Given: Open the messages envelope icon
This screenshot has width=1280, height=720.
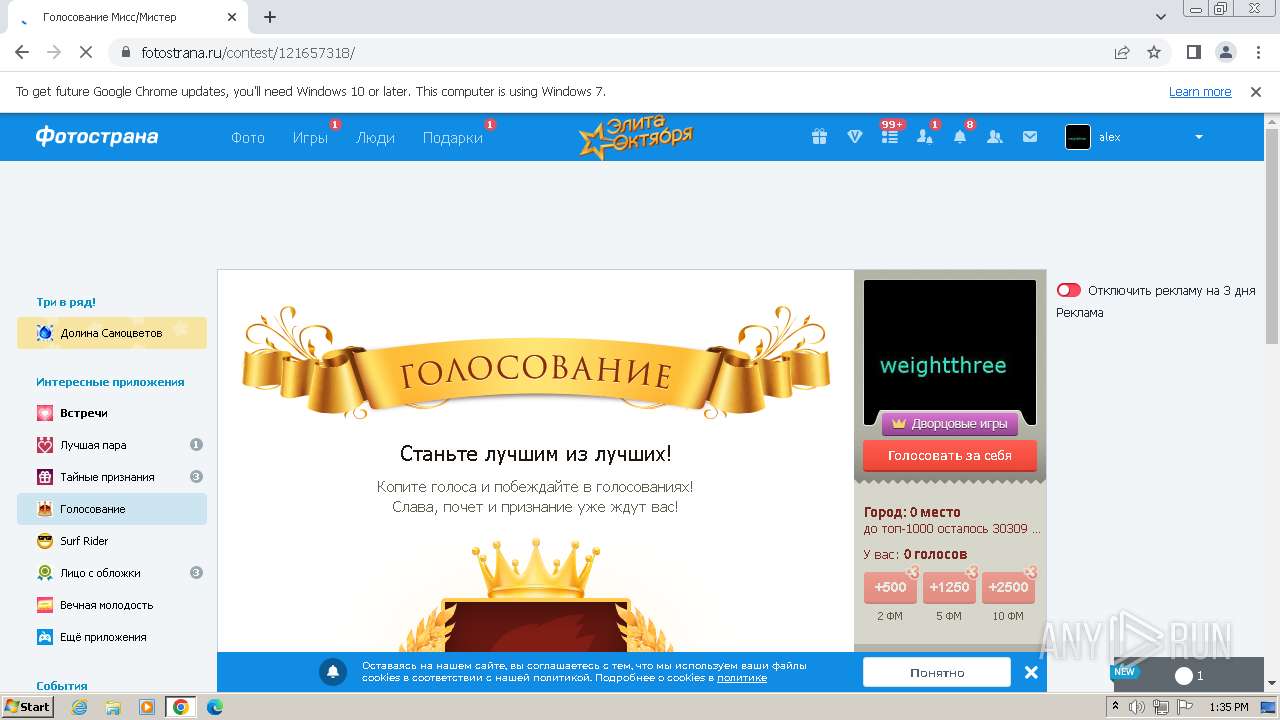Looking at the screenshot, I should coord(1030,137).
